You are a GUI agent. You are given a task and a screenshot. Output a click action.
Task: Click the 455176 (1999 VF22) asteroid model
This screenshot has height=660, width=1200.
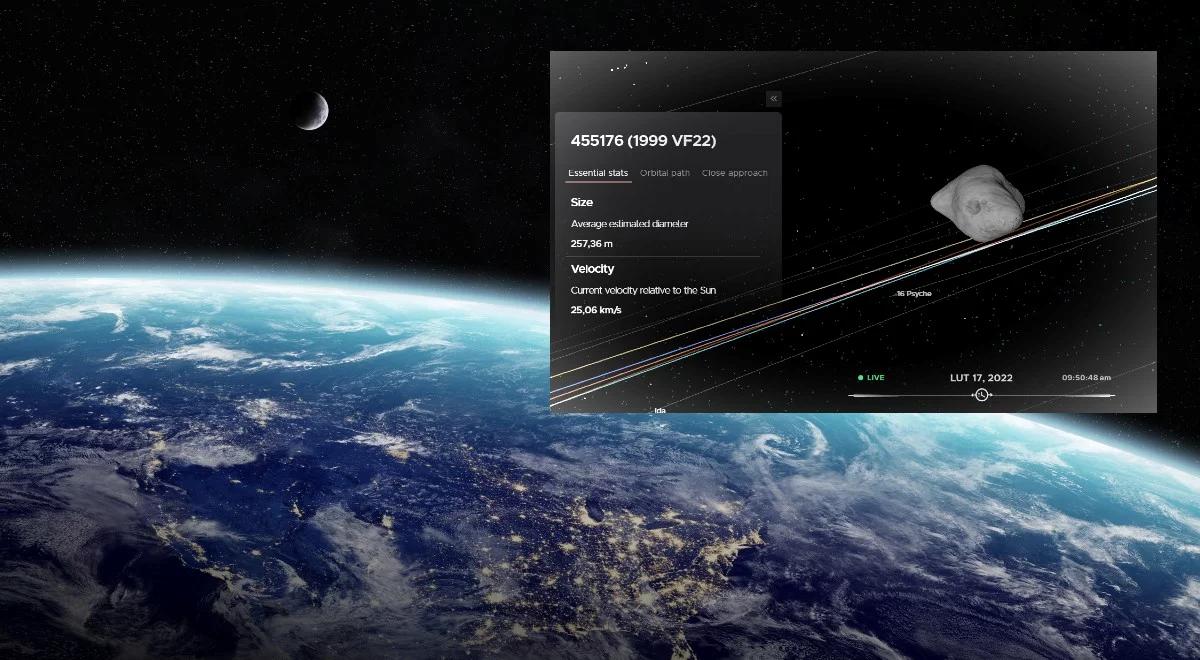pos(977,203)
